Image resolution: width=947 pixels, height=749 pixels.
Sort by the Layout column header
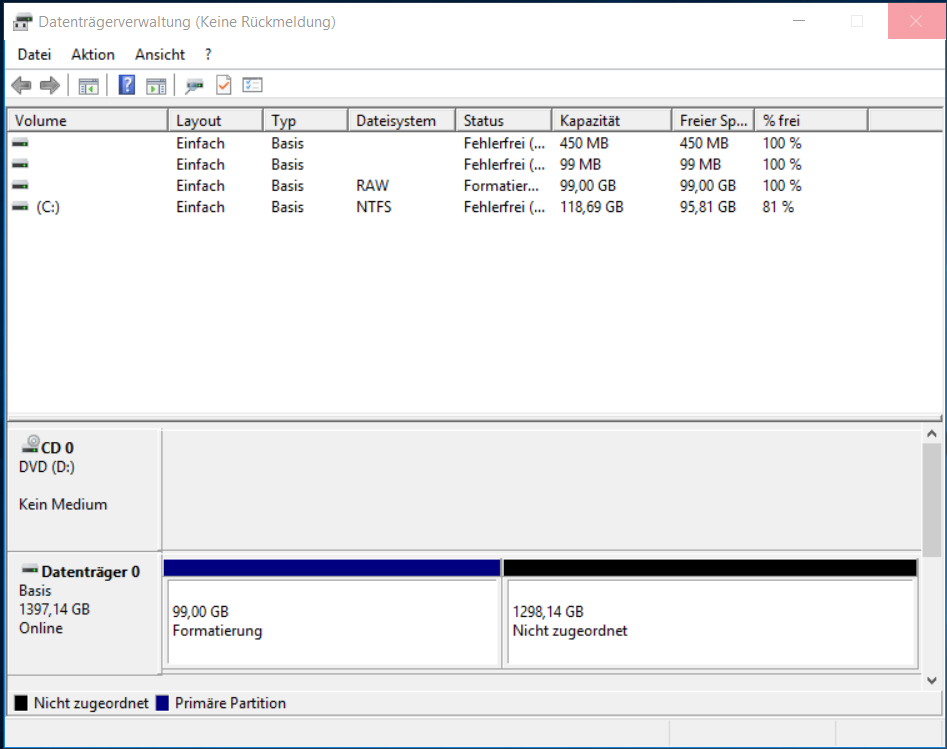point(216,120)
